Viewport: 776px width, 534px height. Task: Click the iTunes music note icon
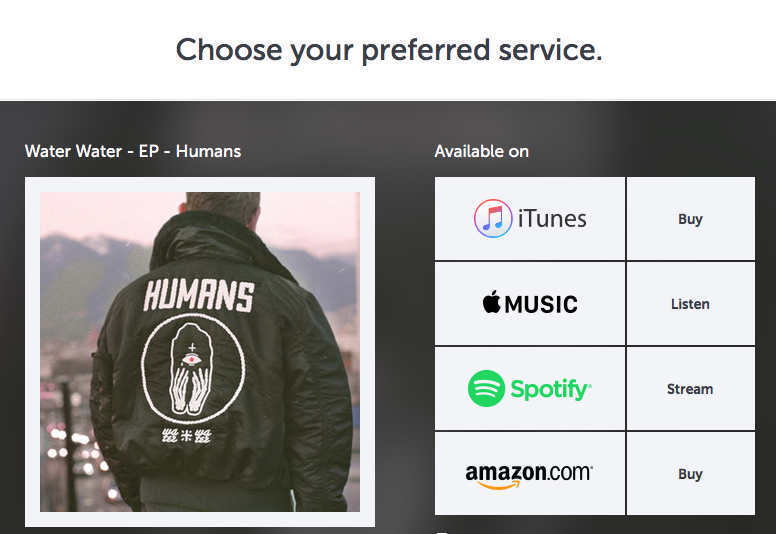coord(493,218)
